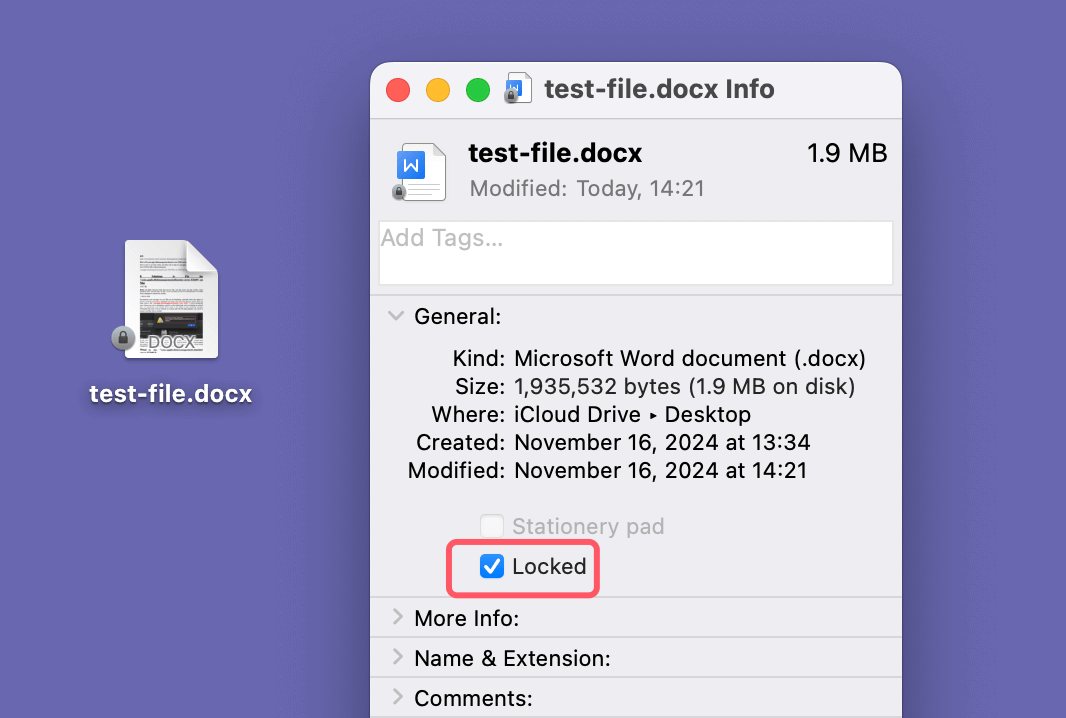The image size is (1066, 718).
Task: Click the red close button of the Info window
Action: click(397, 89)
